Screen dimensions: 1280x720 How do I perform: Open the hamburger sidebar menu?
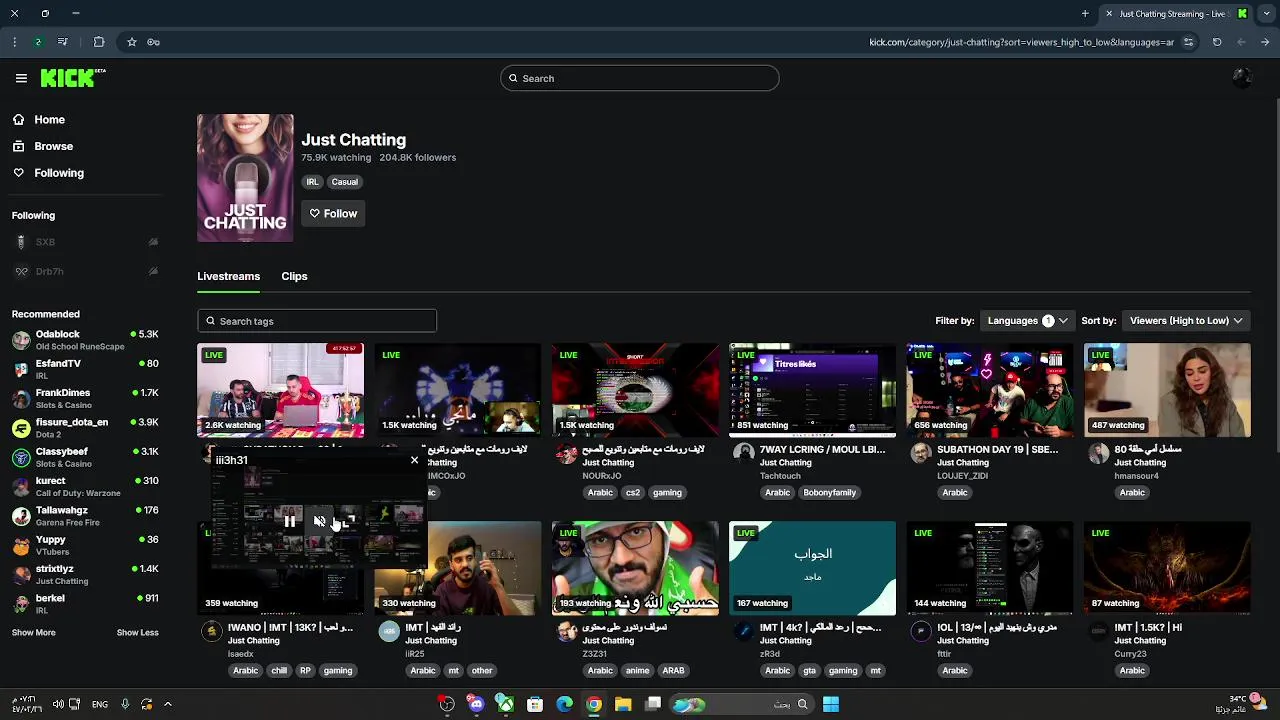pyautogui.click(x=21, y=78)
